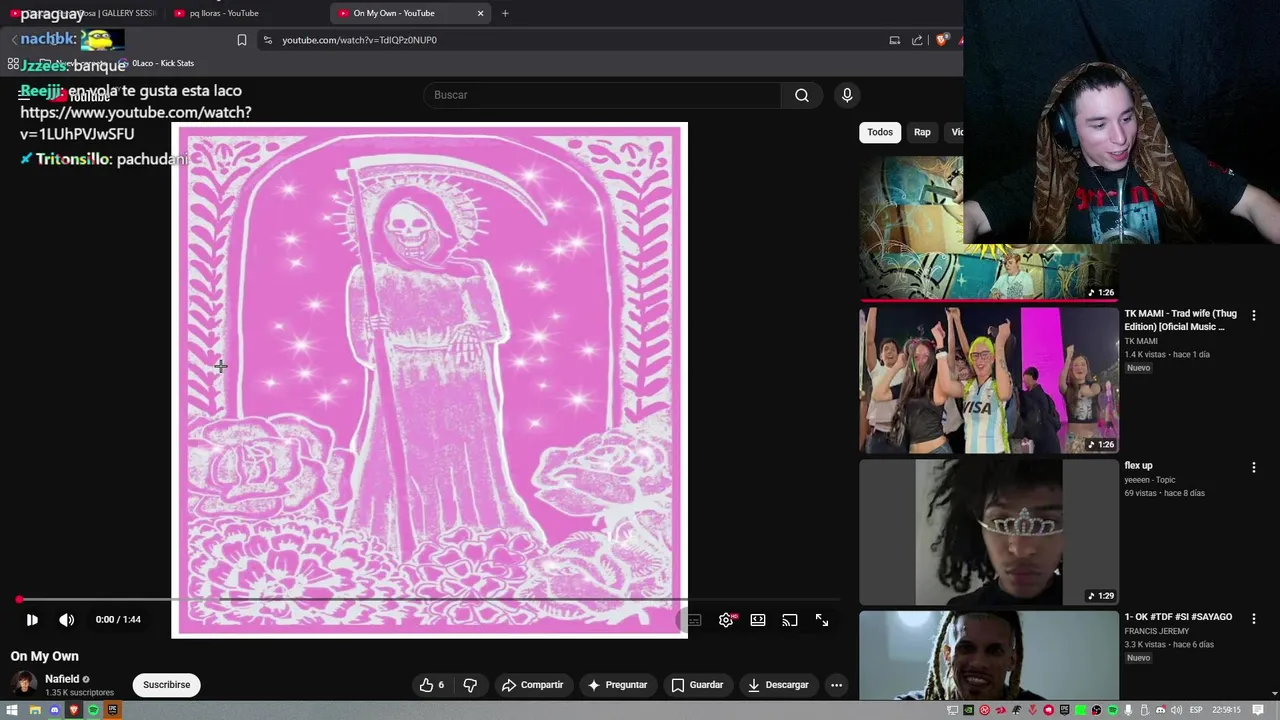
Task: Start voice search with the microphone
Action: click(847, 95)
